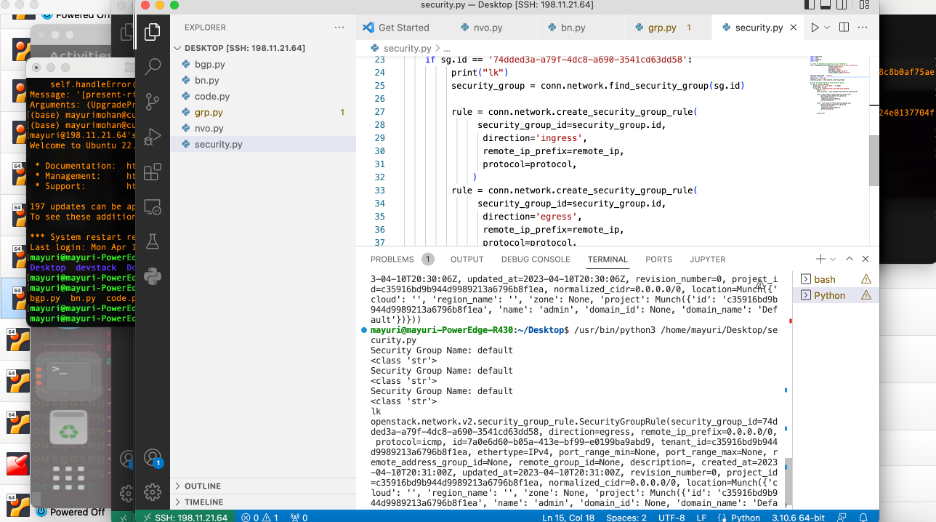Split the editor right
This screenshot has height=522, width=936.
pos(844,27)
